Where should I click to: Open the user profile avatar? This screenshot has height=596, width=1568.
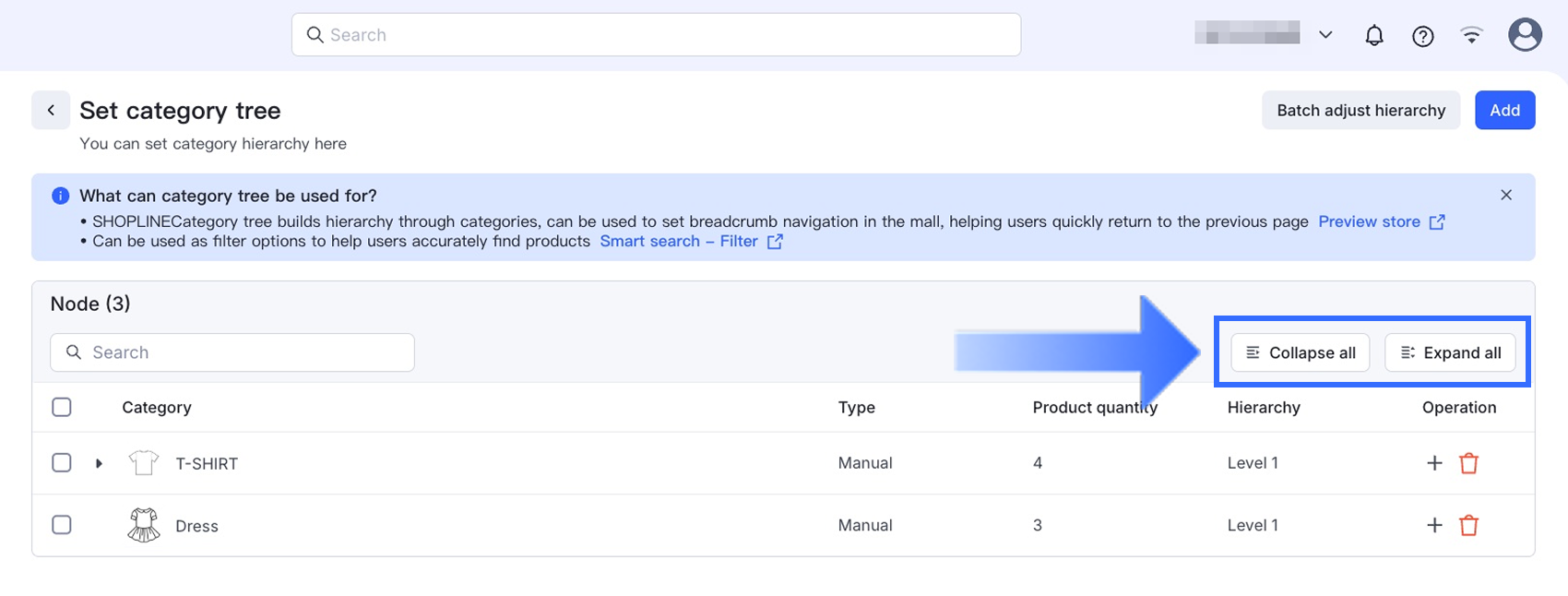(x=1525, y=35)
